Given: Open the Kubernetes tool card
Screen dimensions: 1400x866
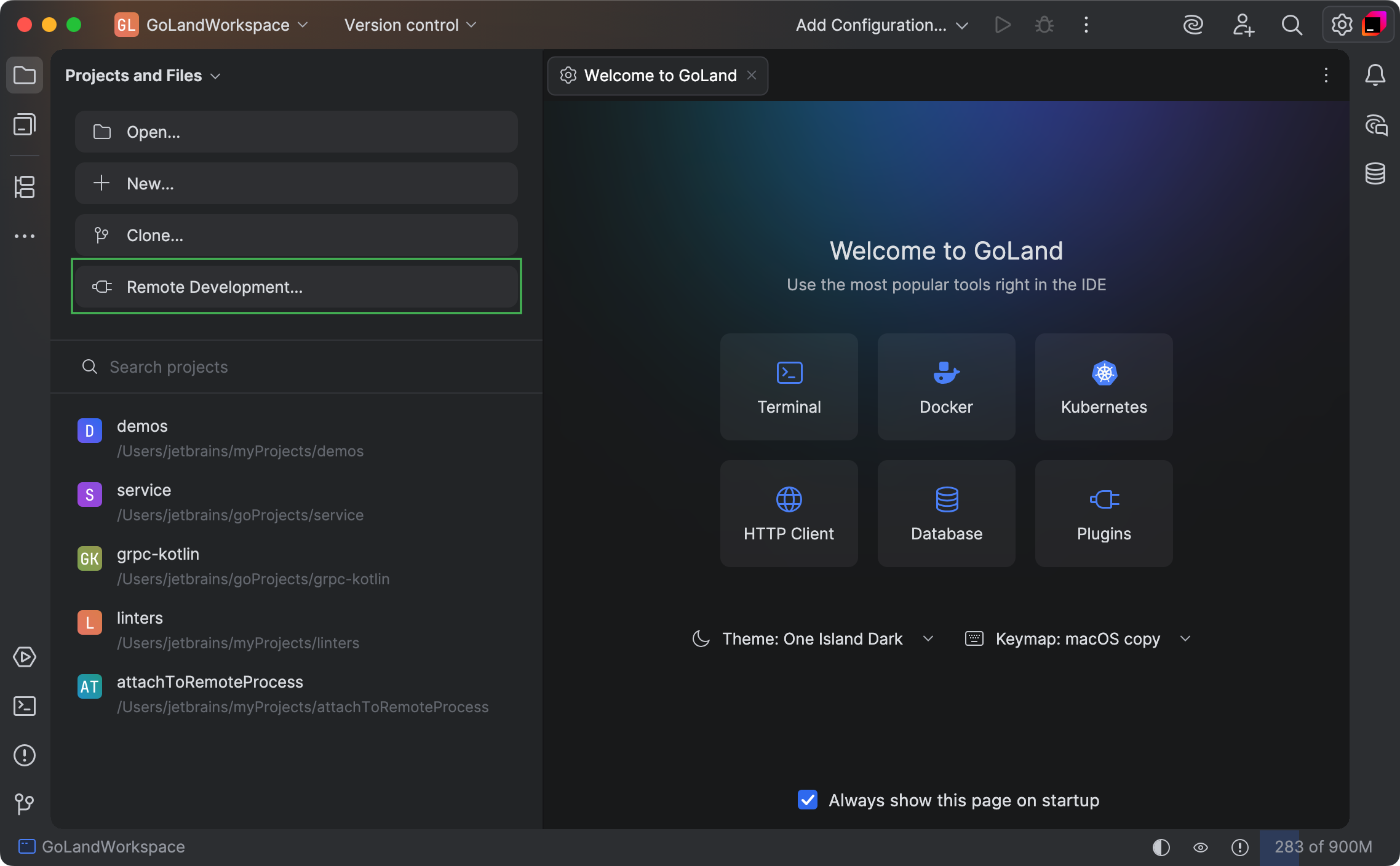Looking at the screenshot, I should [x=1104, y=387].
